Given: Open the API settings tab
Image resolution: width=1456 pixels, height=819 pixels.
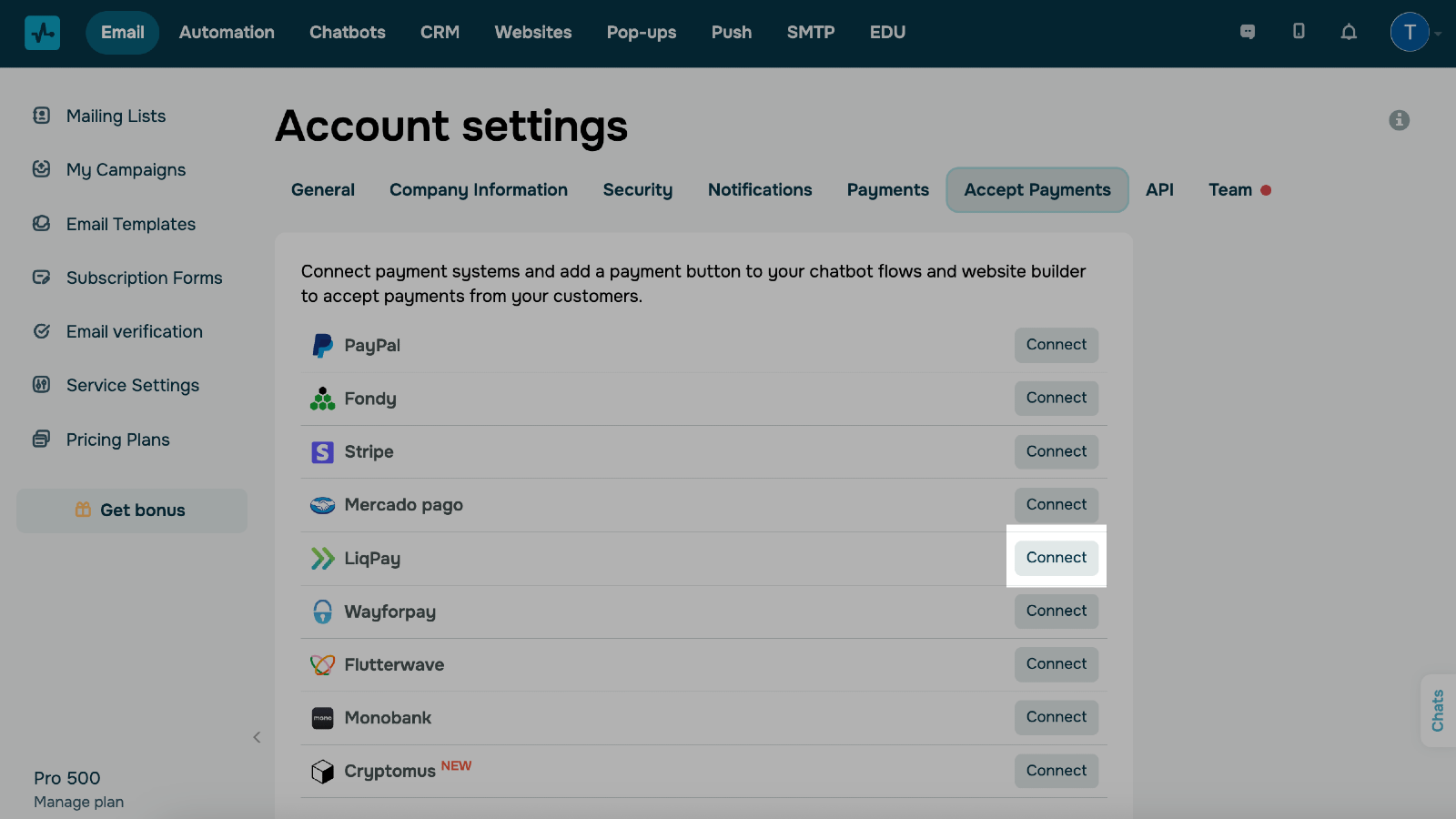Looking at the screenshot, I should (x=1158, y=190).
